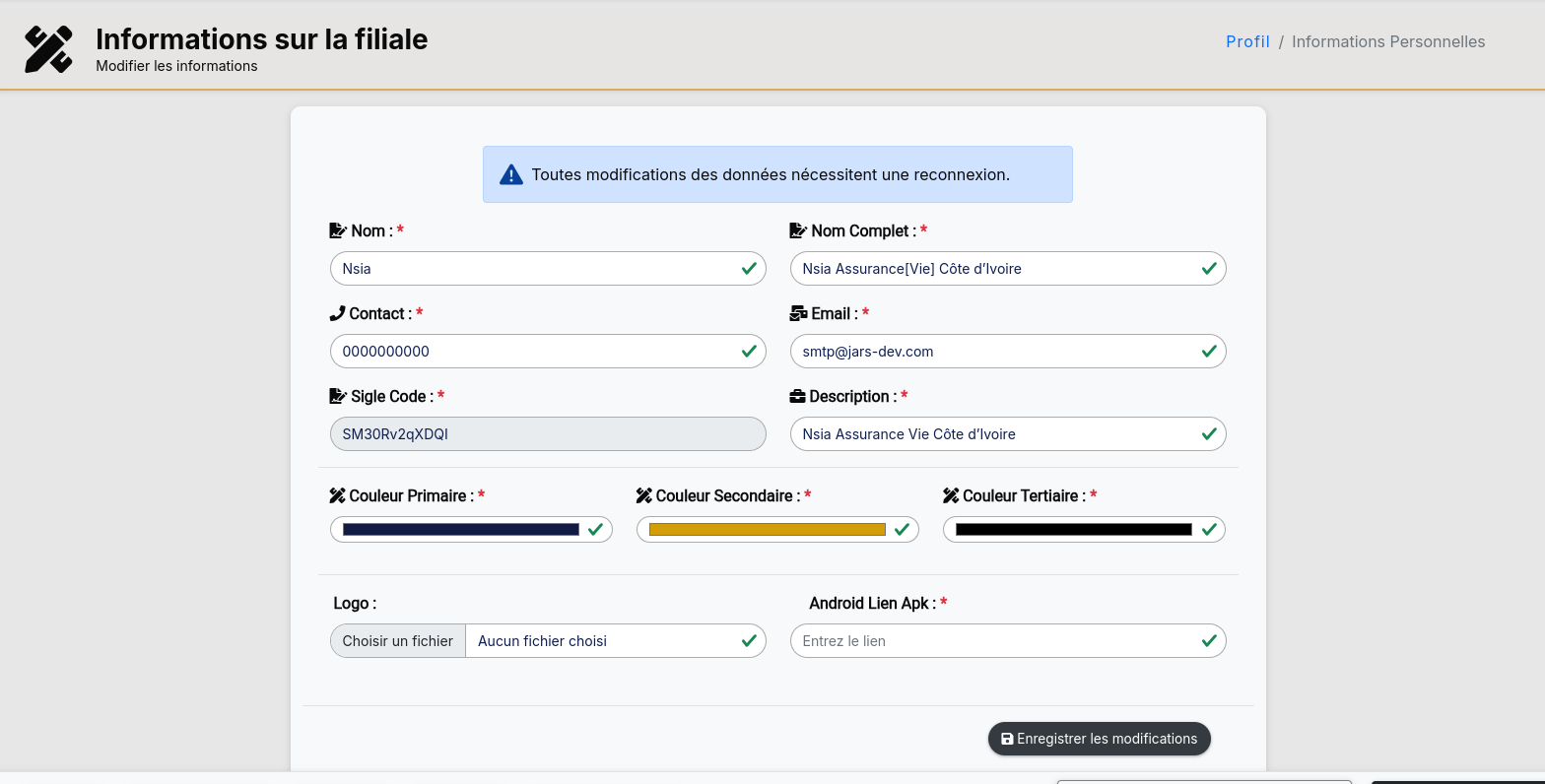
Task: Focus the Contact field with 0000000000
Action: tap(535, 351)
